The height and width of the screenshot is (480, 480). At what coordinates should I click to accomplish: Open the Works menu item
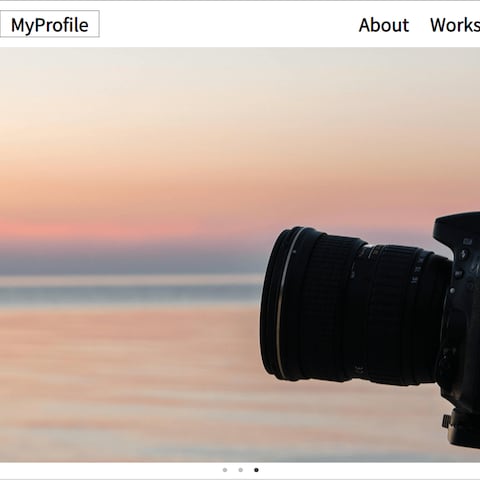[x=455, y=25]
